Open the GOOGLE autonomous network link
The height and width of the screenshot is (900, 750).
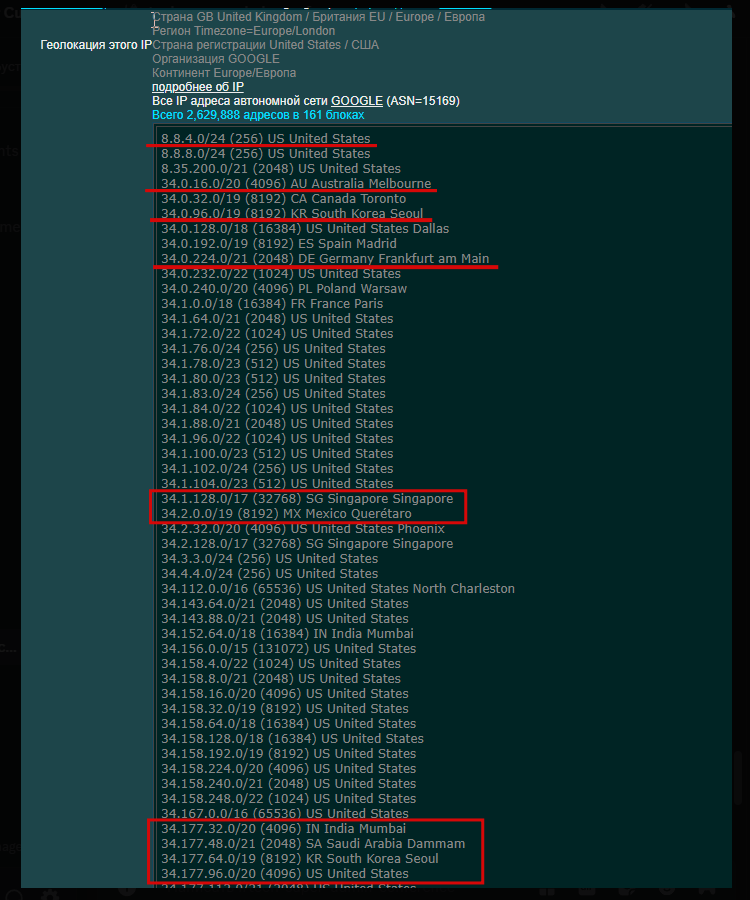click(x=356, y=100)
